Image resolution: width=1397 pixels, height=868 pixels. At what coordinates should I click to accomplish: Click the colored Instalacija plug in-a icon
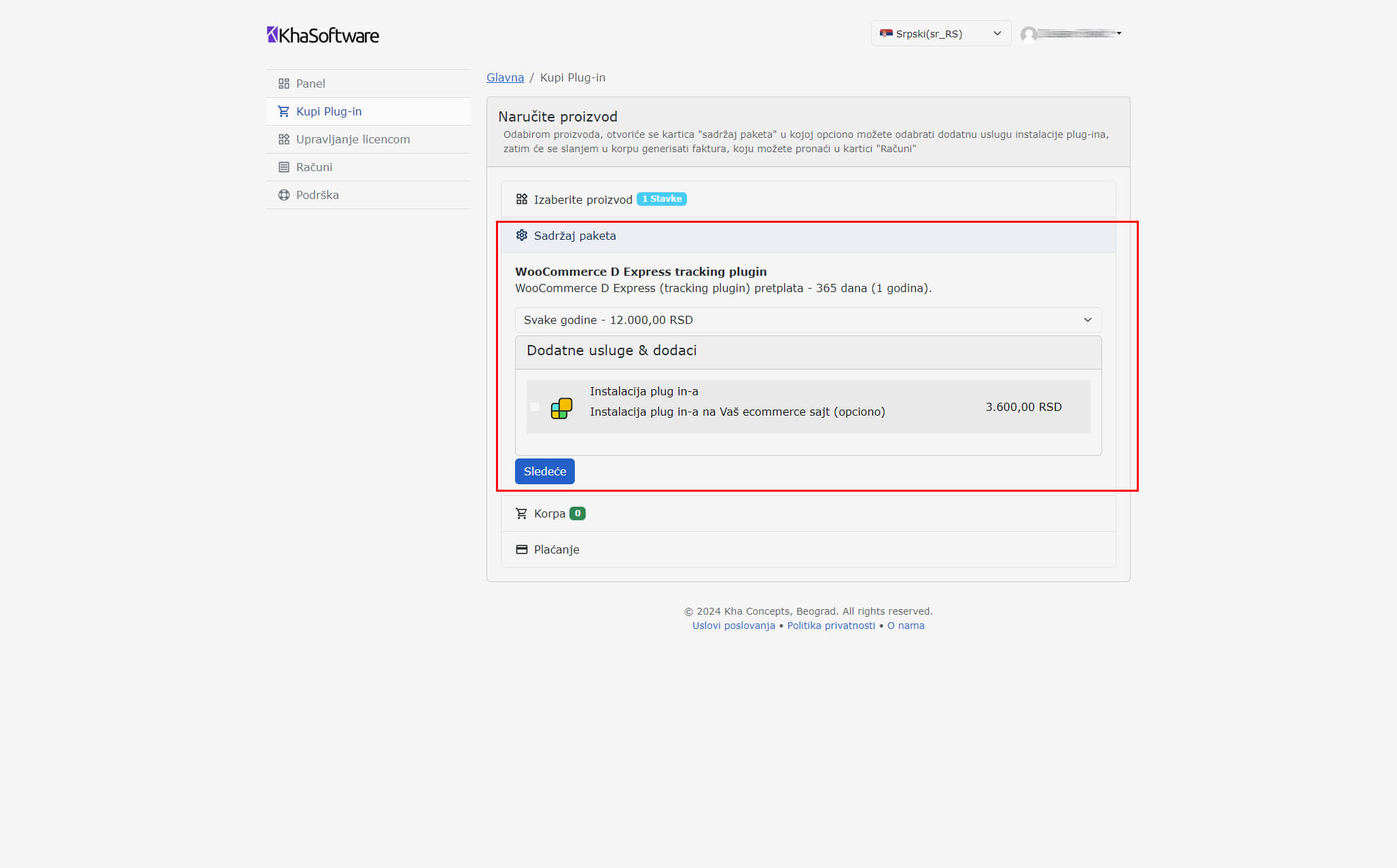click(562, 408)
